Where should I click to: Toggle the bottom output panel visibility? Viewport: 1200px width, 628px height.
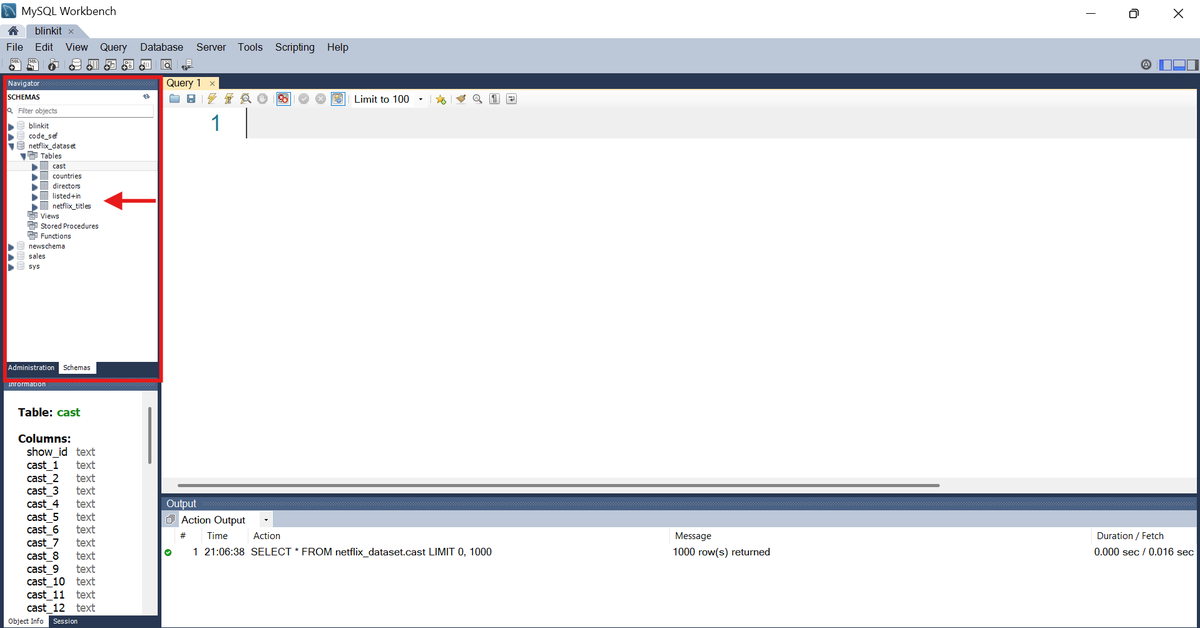pos(1178,65)
